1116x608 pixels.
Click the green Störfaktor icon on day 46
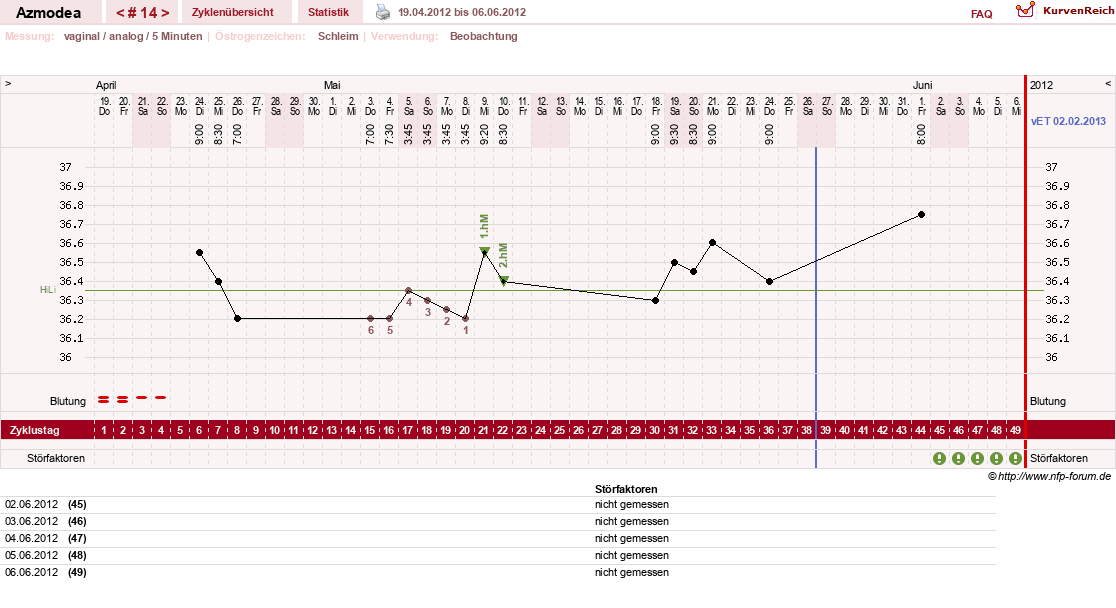pos(959,458)
